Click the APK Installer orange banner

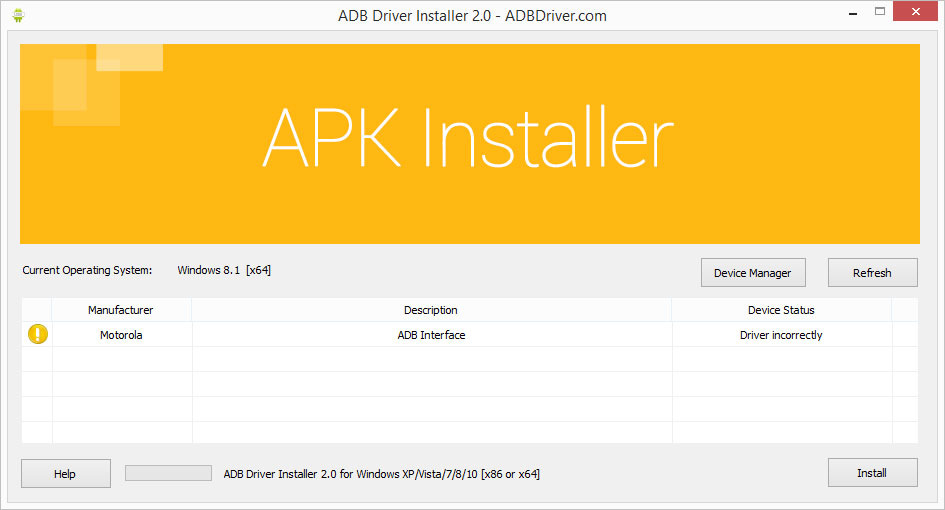pyautogui.click(x=469, y=143)
